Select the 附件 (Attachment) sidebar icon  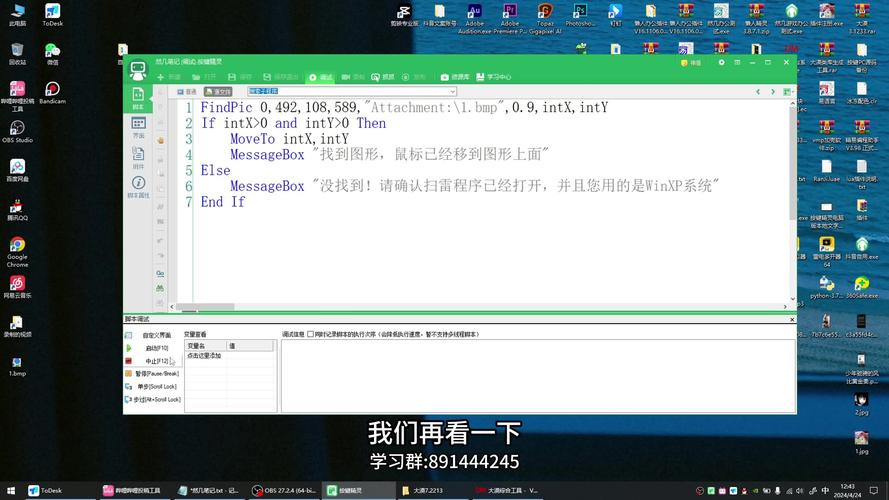pyautogui.click(x=138, y=158)
